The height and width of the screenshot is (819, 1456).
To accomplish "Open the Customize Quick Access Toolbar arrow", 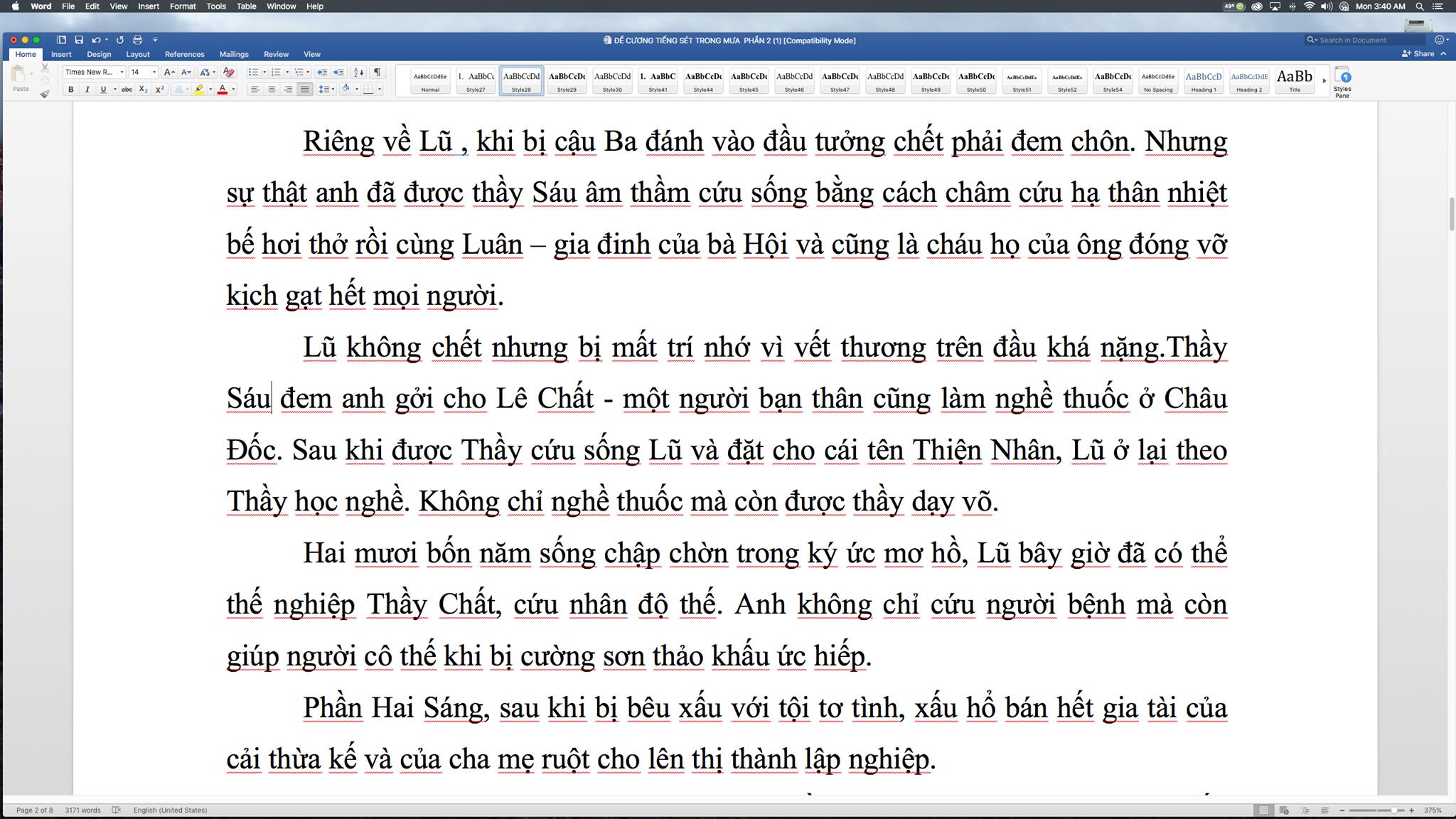I will [155, 40].
